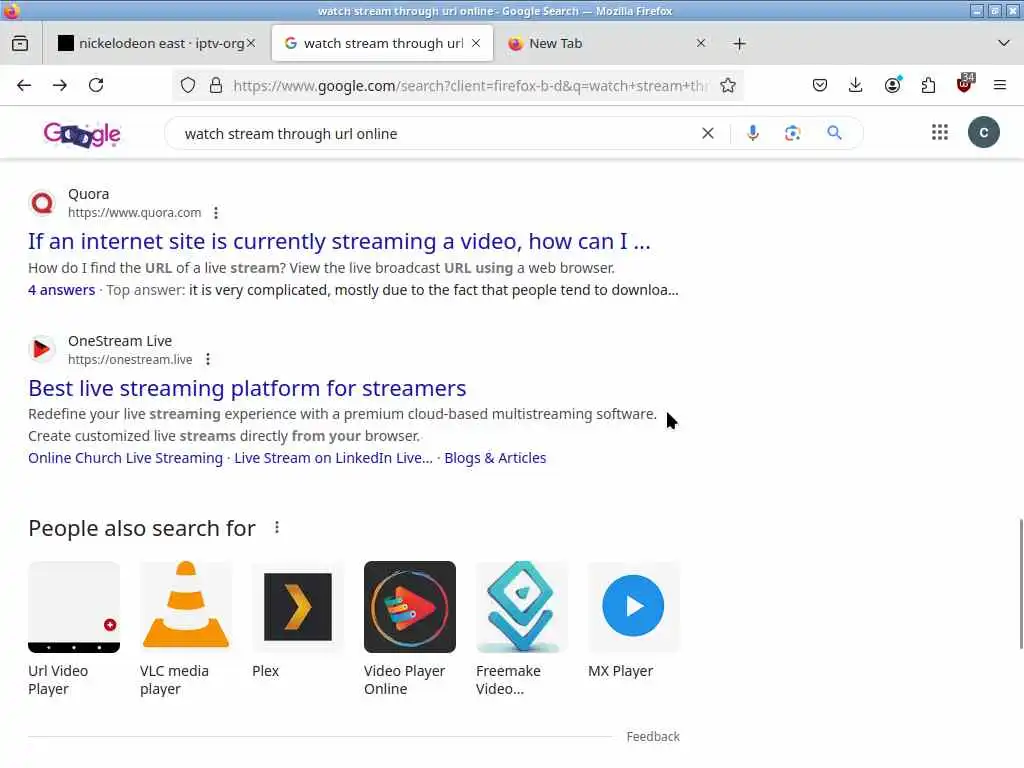Go forward one page
The width and height of the screenshot is (1024, 768).
[60, 86]
